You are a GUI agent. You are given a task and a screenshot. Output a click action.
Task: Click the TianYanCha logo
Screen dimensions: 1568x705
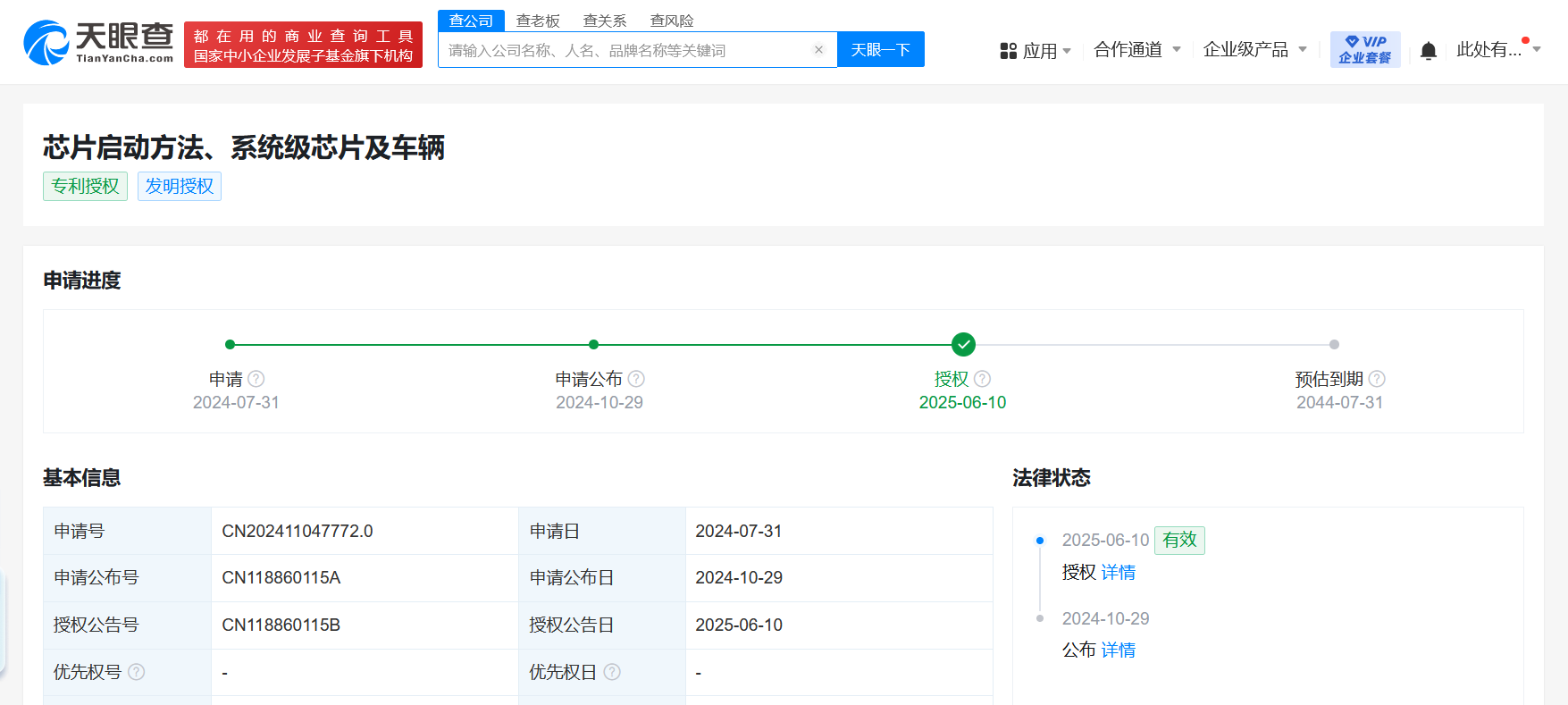point(99,43)
